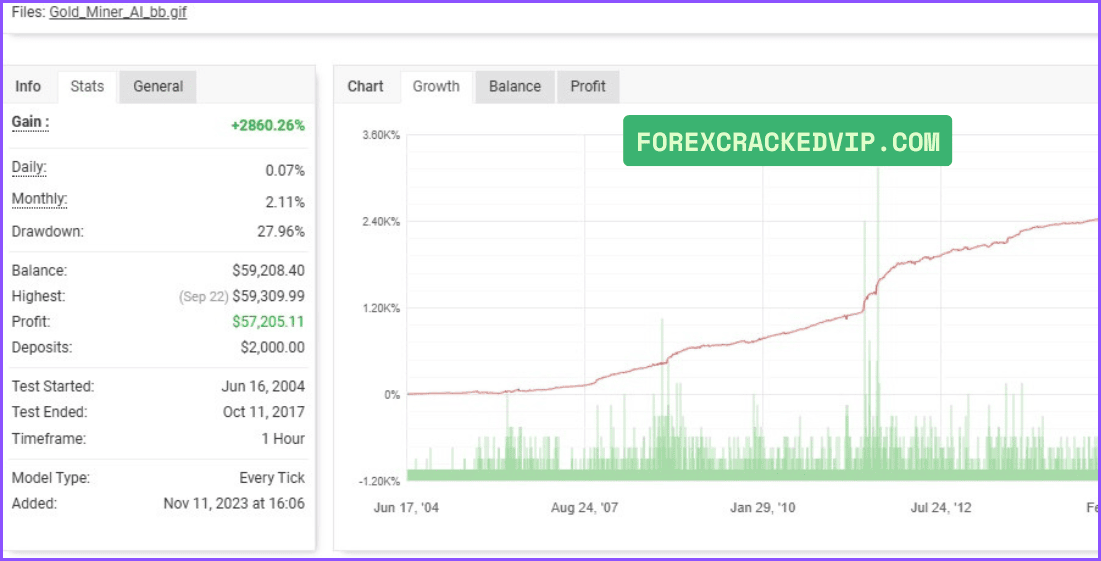The image size is (1101, 561).
Task: Select the 1 Hour timeframe value
Action: pos(283,439)
